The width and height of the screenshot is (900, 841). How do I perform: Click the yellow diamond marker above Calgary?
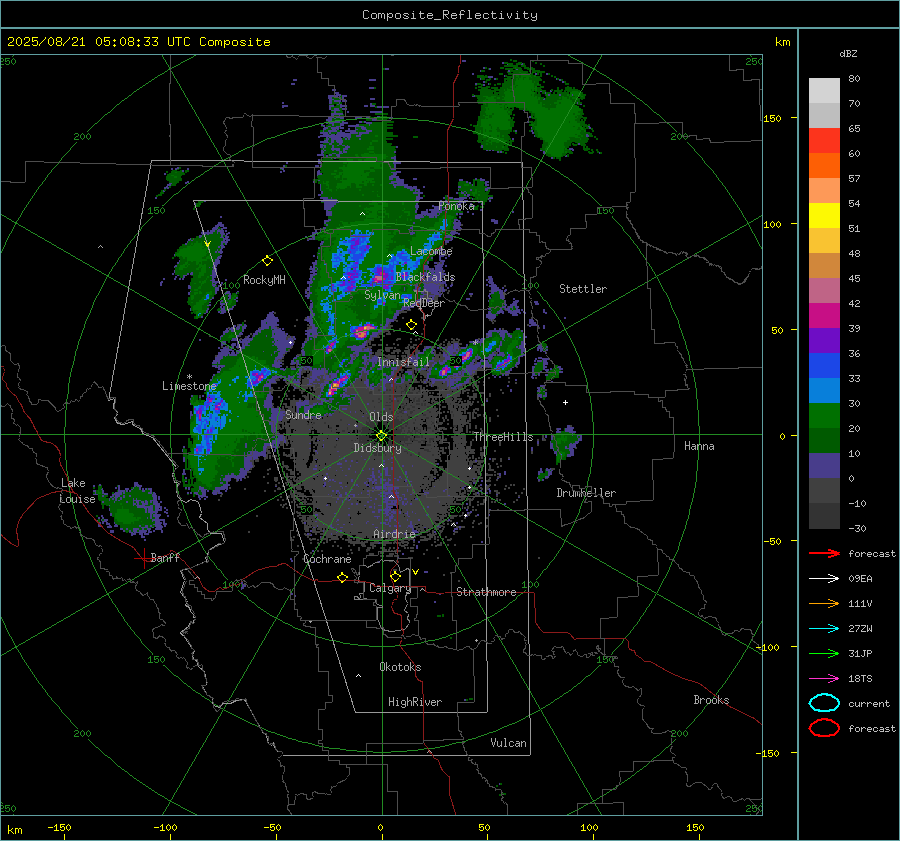point(395,576)
